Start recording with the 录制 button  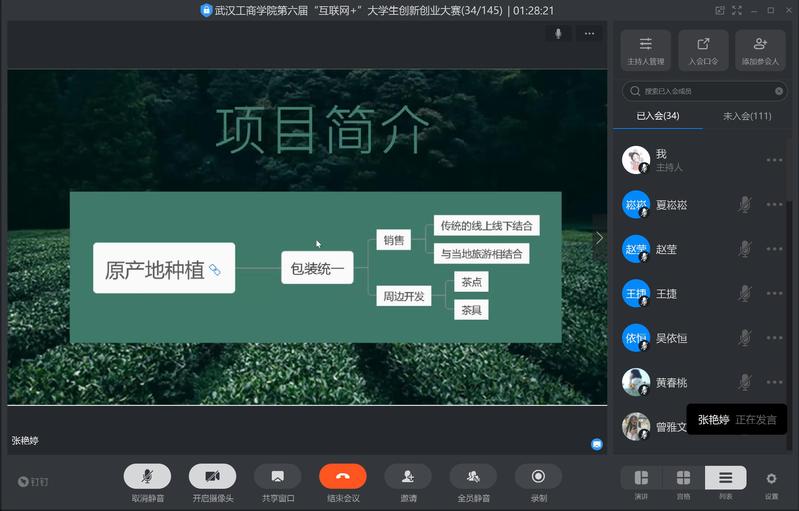pos(538,476)
